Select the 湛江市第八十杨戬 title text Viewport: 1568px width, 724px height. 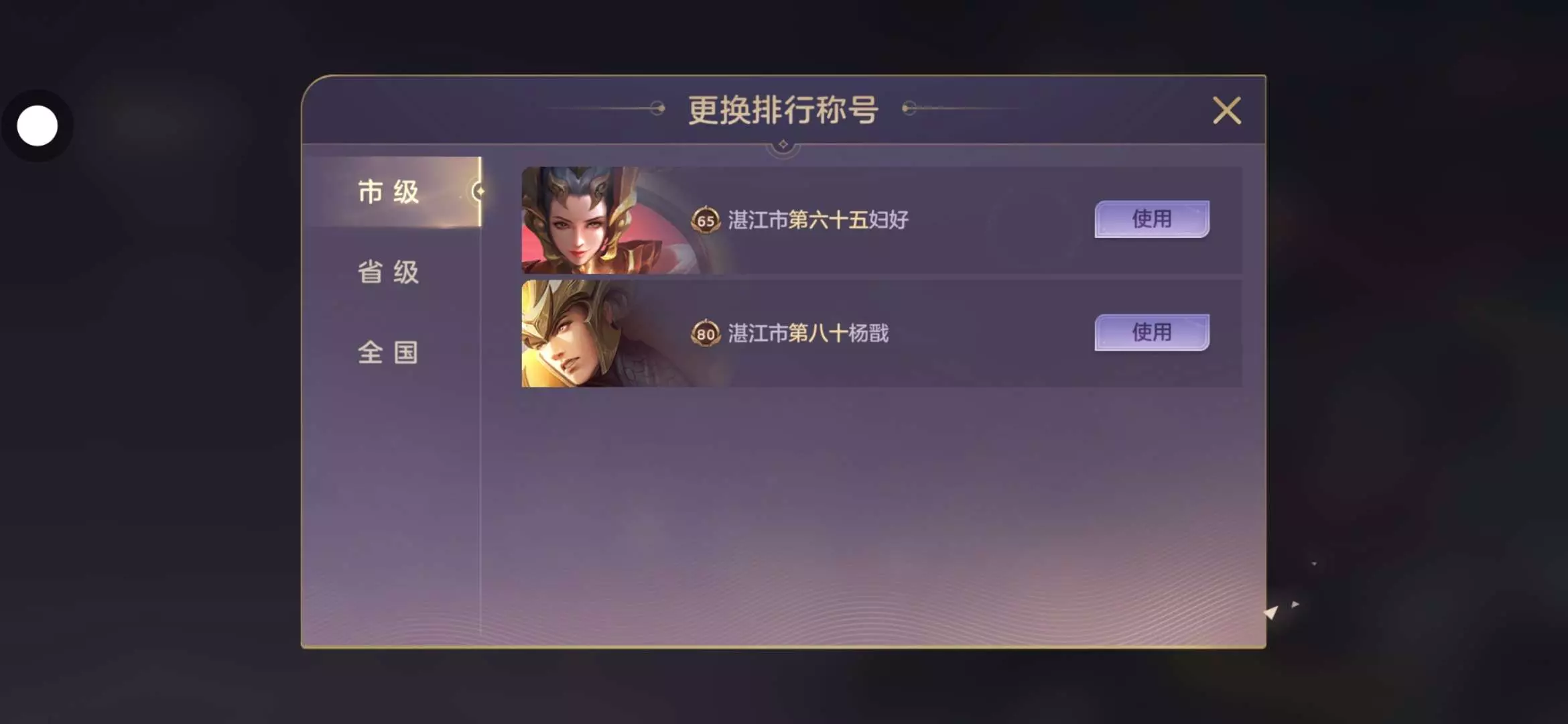pos(808,333)
